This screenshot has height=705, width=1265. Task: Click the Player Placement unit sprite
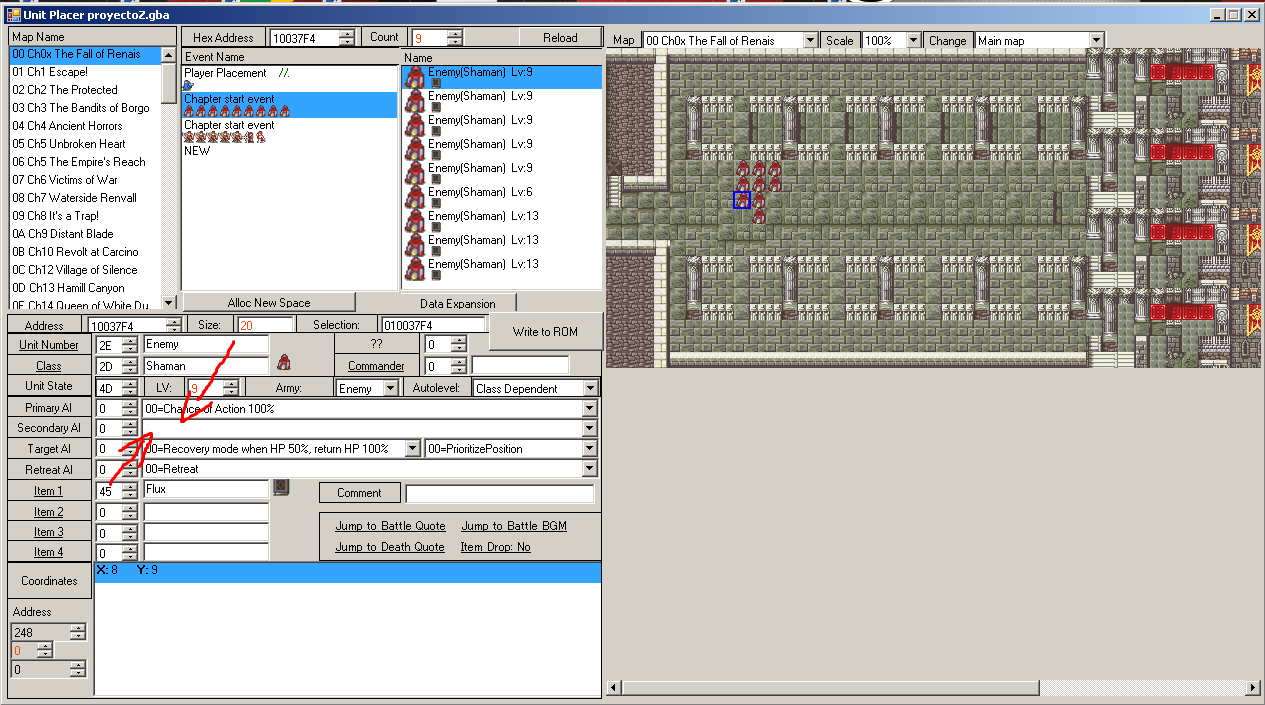(x=189, y=86)
